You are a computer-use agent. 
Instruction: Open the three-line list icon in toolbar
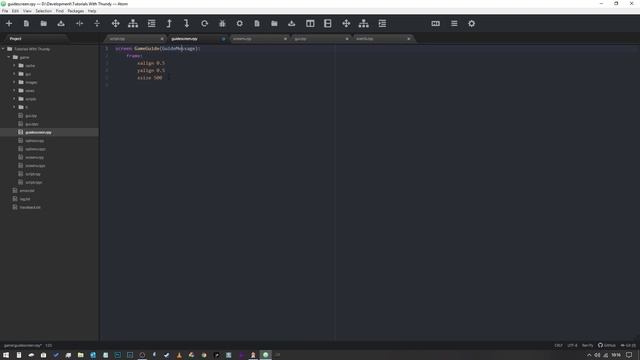(454, 24)
